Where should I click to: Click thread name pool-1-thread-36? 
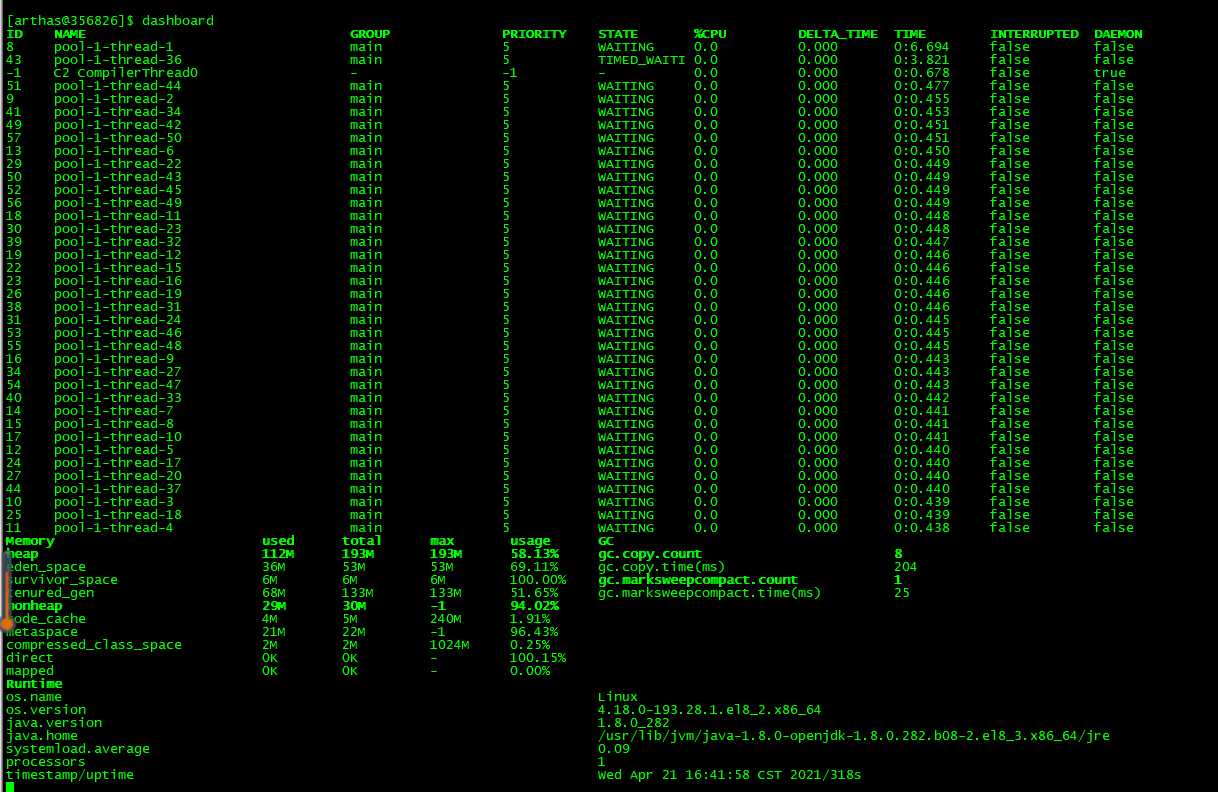pos(118,60)
